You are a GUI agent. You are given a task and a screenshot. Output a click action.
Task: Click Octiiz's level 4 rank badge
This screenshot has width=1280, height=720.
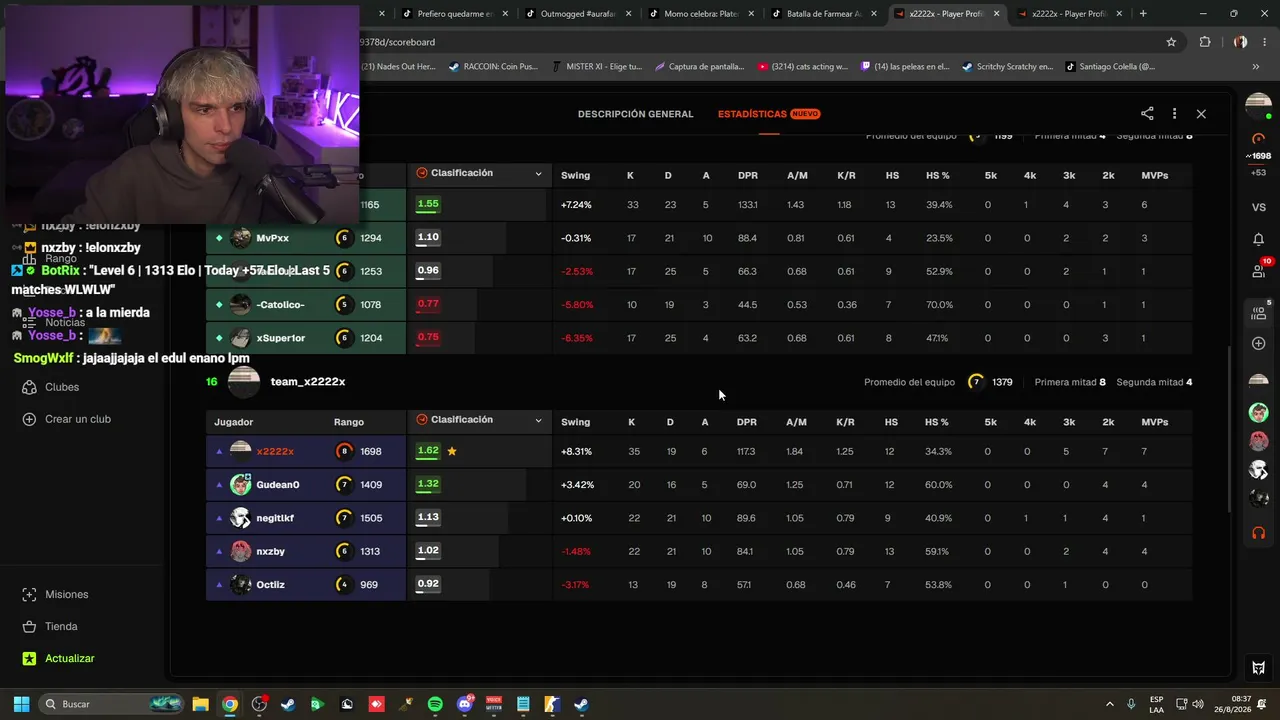pyautogui.click(x=343, y=584)
